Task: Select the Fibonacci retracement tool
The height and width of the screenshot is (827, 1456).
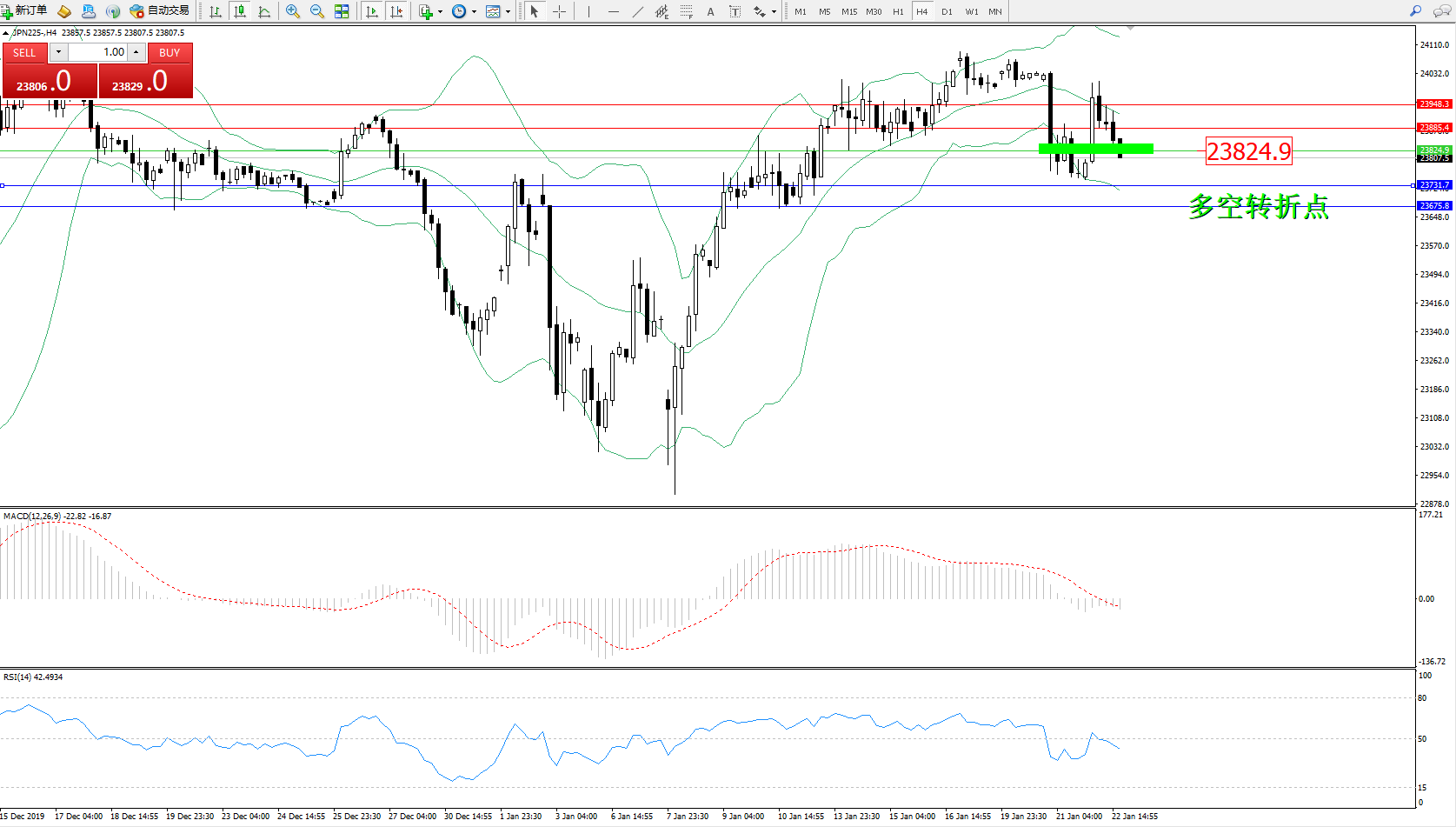Action: (x=687, y=11)
